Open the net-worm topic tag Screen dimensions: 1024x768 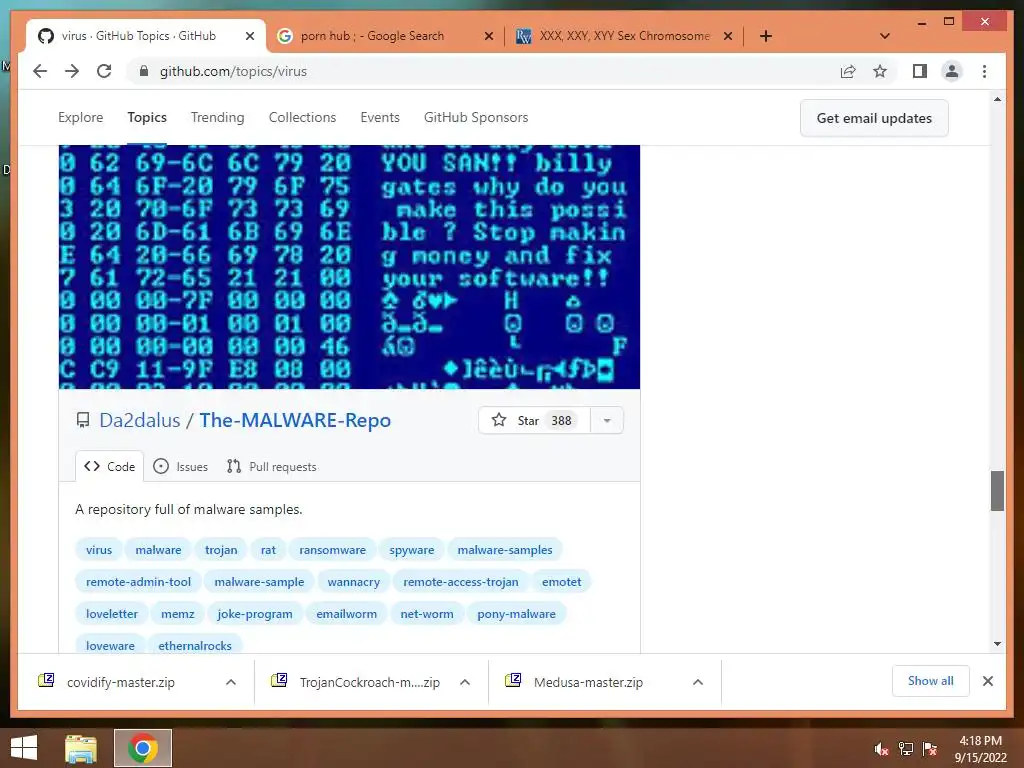click(426, 614)
